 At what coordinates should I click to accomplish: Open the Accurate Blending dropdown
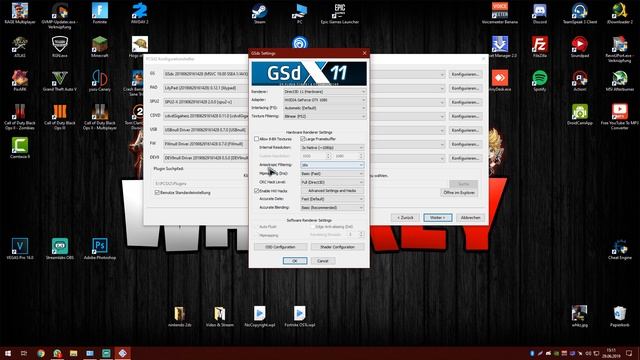(332, 208)
